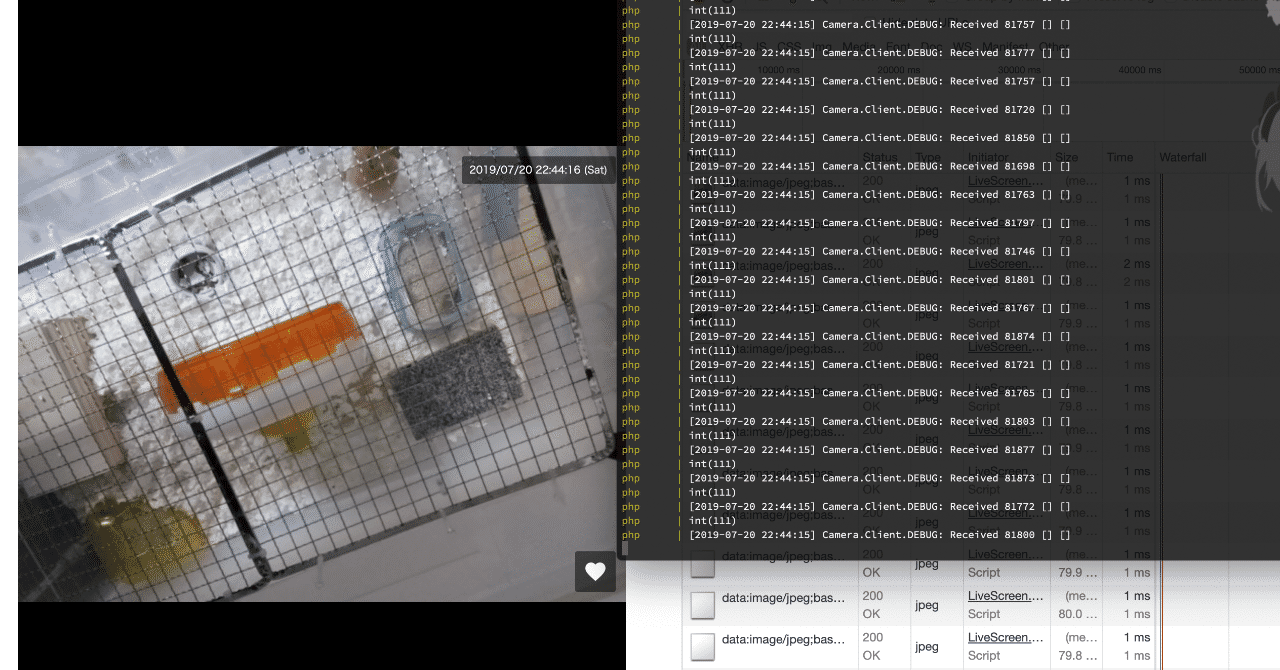Select terminal log line 'Received 81777'
Image resolution: width=1280 pixels, height=670 pixels.
(880, 53)
